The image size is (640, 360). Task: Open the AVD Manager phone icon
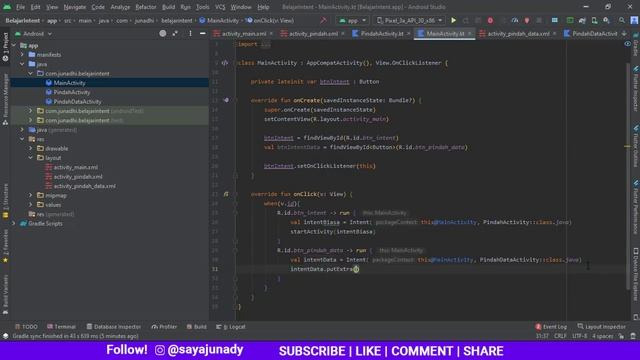click(x=594, y=20)
